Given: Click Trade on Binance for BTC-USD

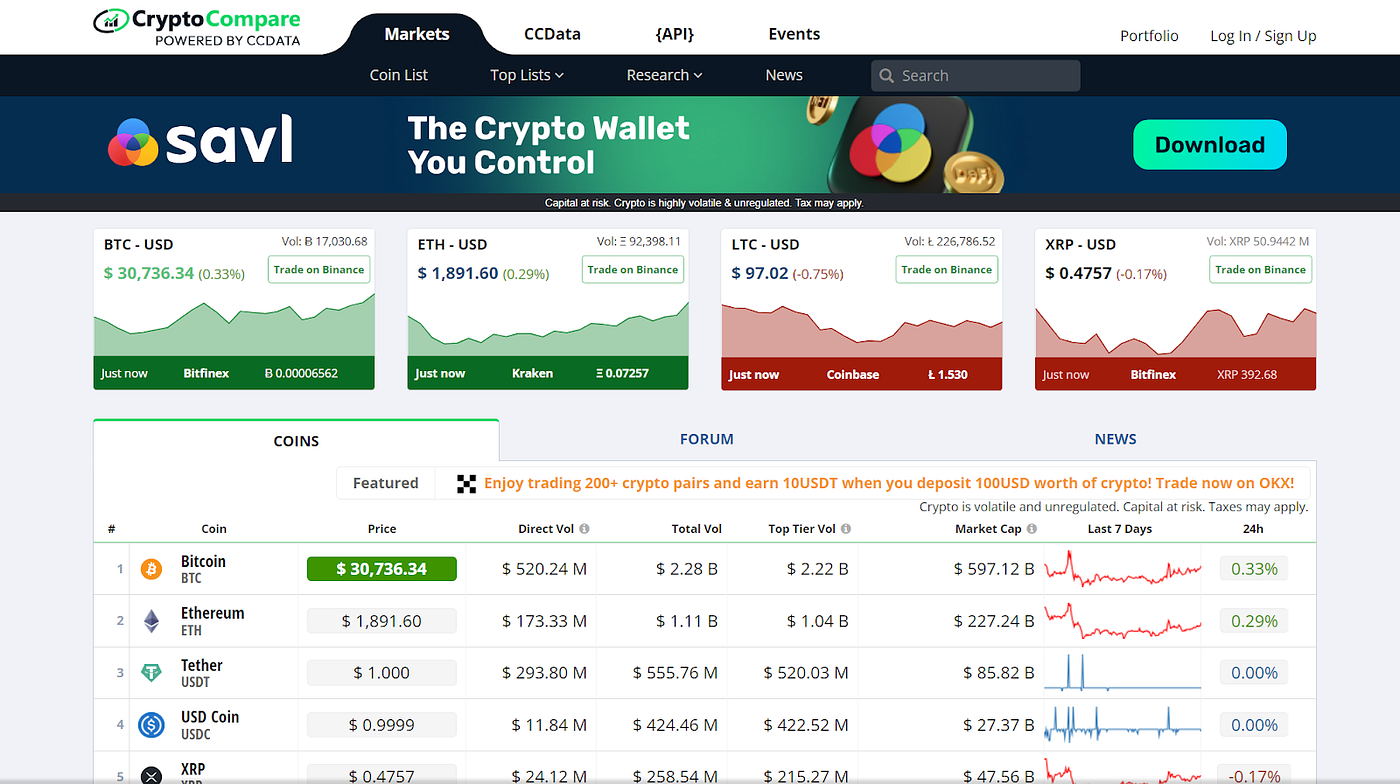Looking at the screenshot, I should 318,269.
